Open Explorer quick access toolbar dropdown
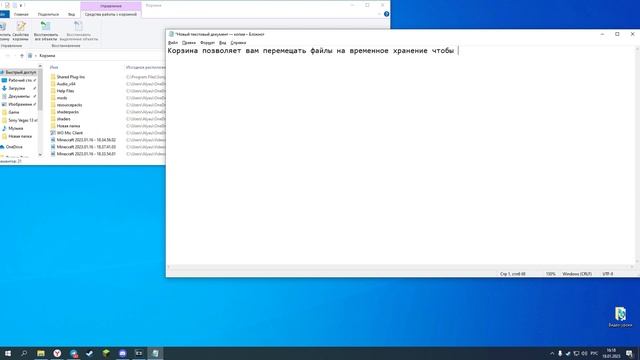Image resolution: width=640 pixels, height=360 pixels. [x=21, y=5]
